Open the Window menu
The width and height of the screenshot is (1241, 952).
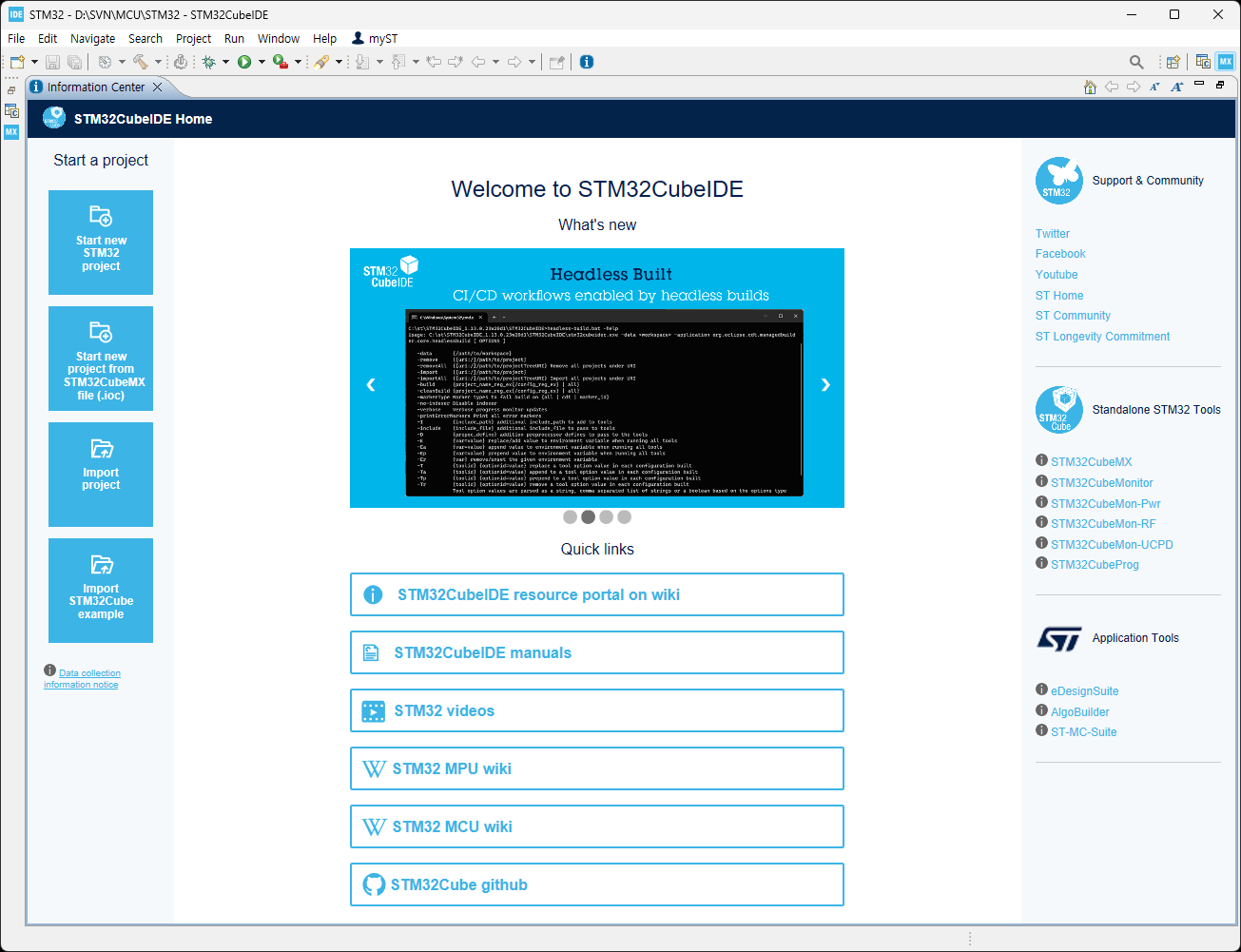(279, 38)
